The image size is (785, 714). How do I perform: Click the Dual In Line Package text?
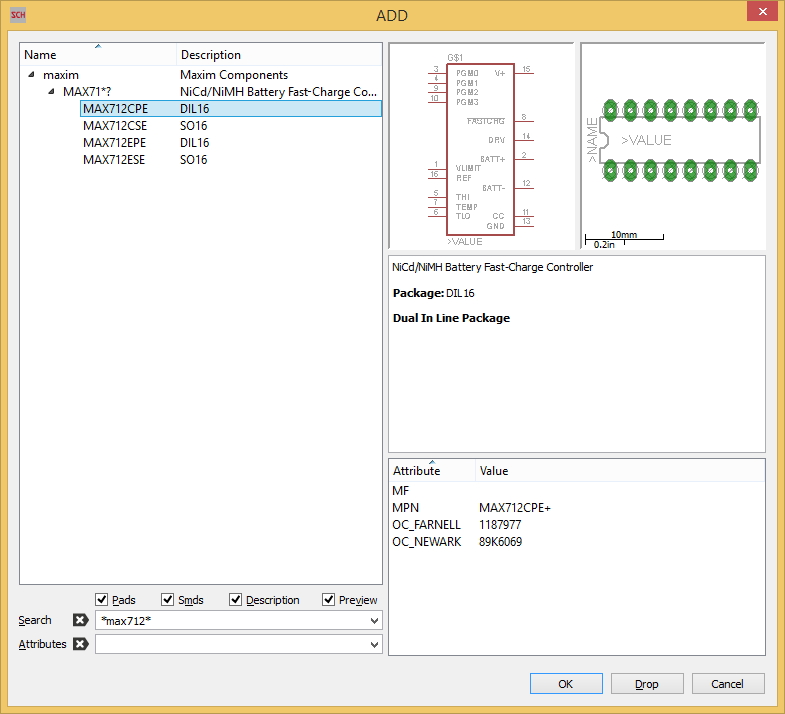pyautogui.click(x=451, y=318)
